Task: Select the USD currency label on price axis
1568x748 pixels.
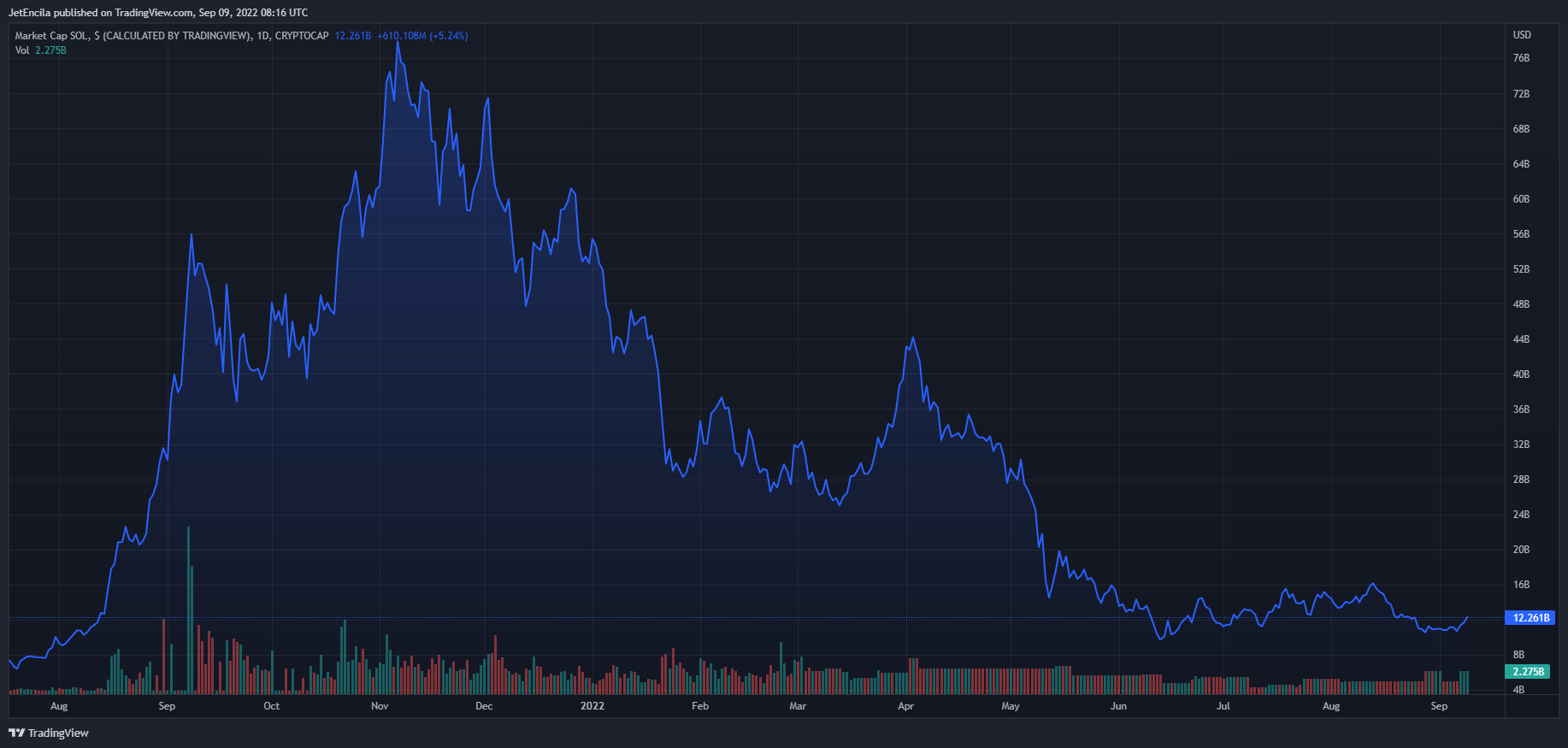Action: click(x=1522, y=35)
